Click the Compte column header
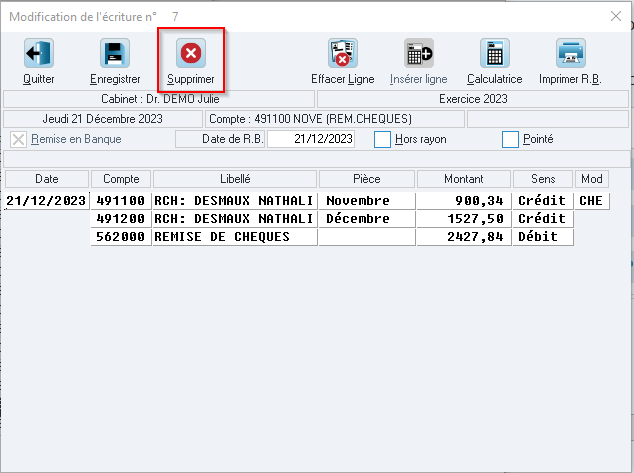Viewport: 634px width, 473px height. (121, 179)
